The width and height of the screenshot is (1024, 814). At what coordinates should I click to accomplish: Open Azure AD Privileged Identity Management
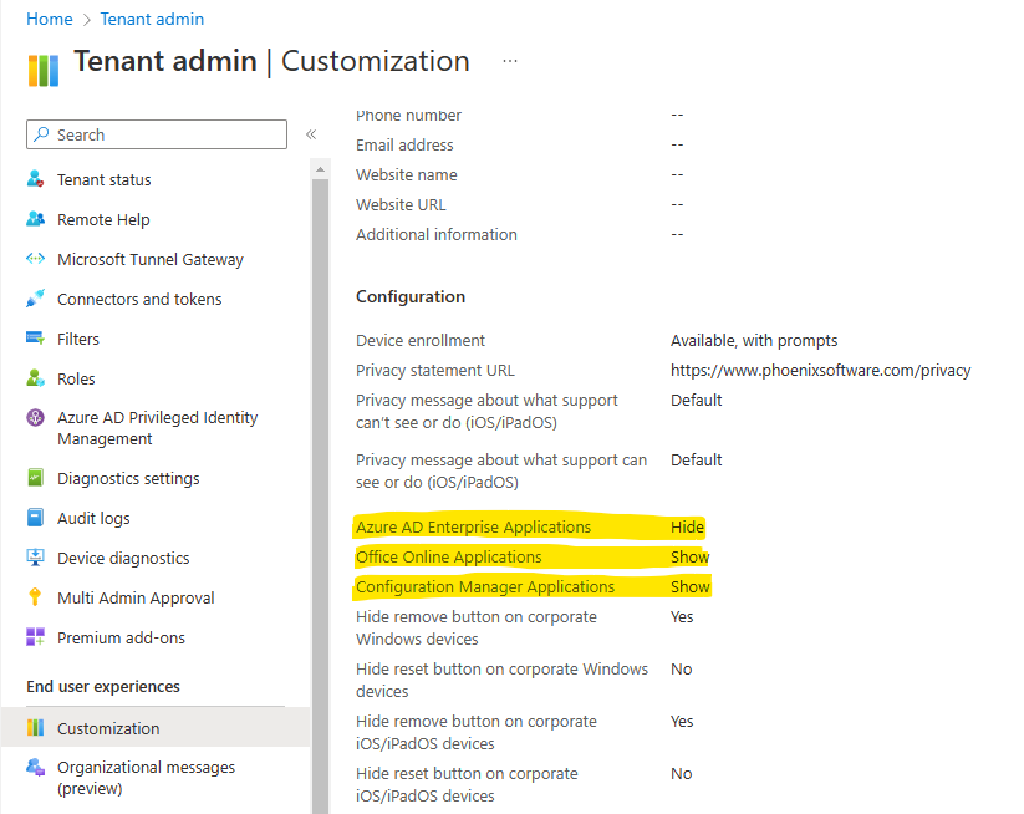[x=157, y=428]
